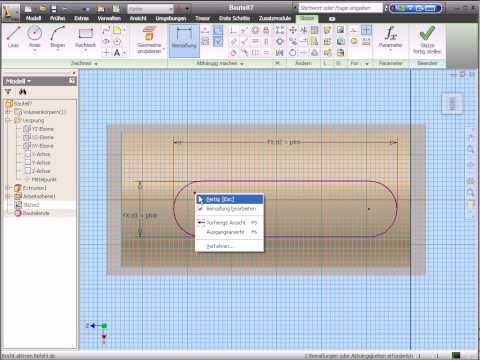
Task: Choose Ausgangsansicht in context menu
Action: (229, 232)
